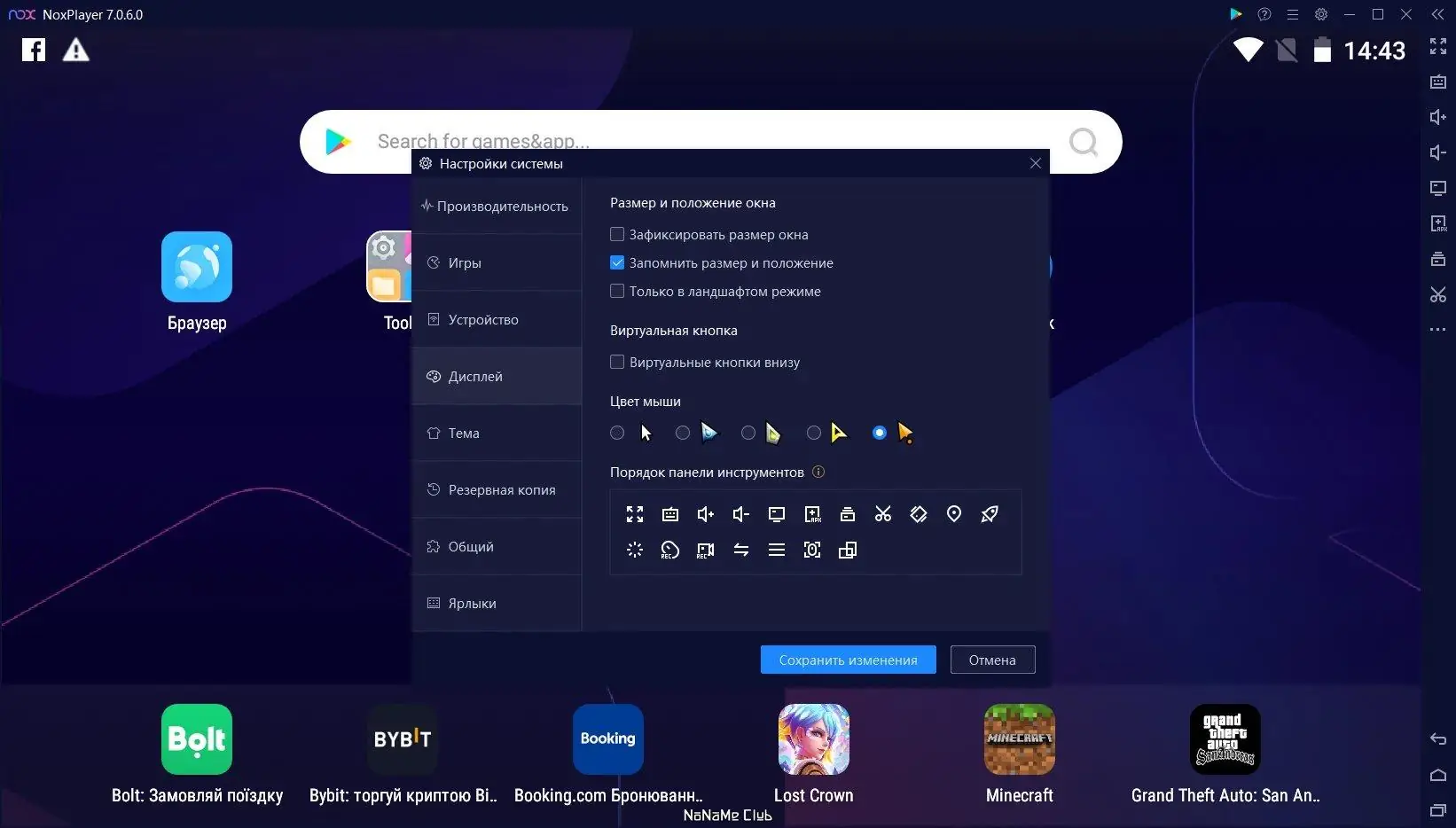Increase volume using the right sidebar icon
Viewport: 1456px width, 828px height.
pos(1438,117)
